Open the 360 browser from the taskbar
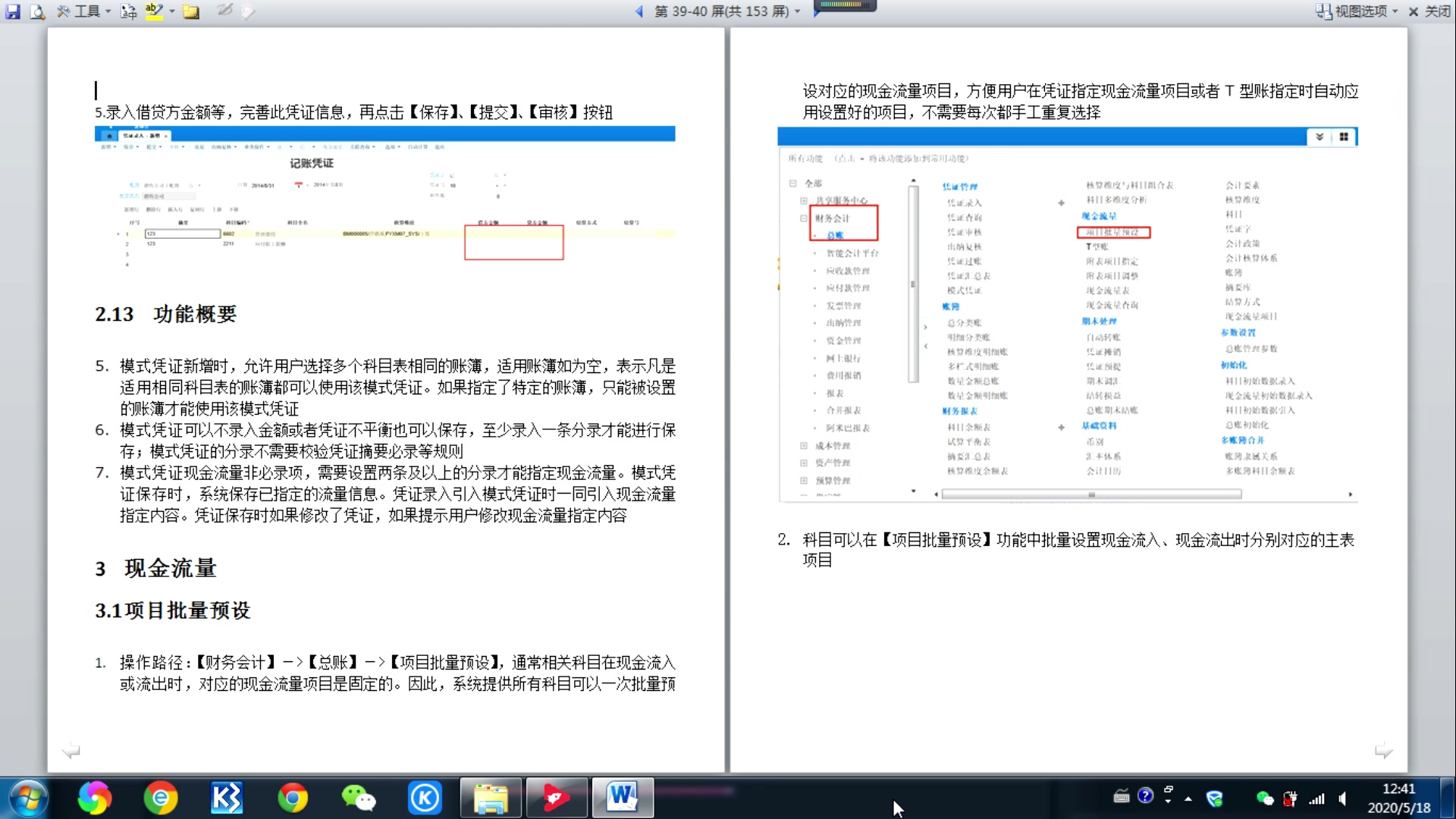The height and width of the screenshot is (819, 1456). pos(160,798)
